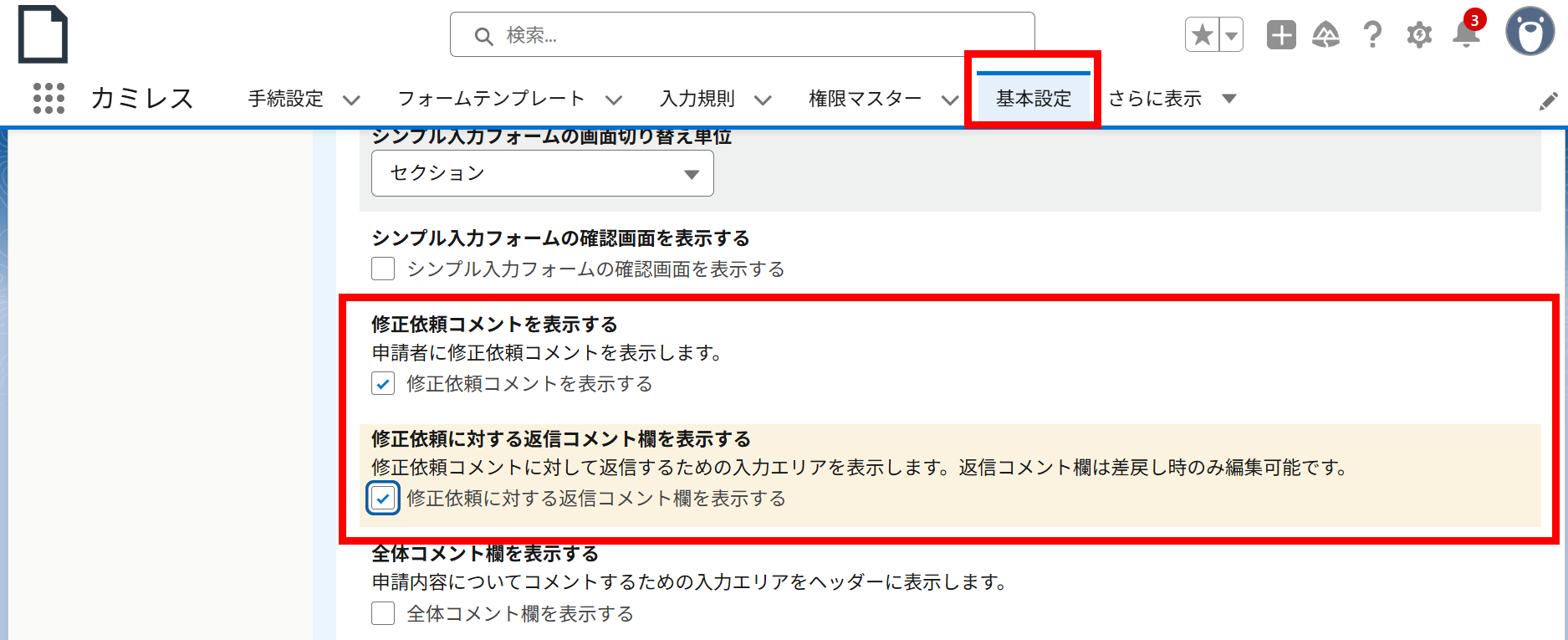The height and width of the screenshot is (640, 1568).
Task: Expand the 入力規則 chevron menu
Action: (x=763, y=100)
